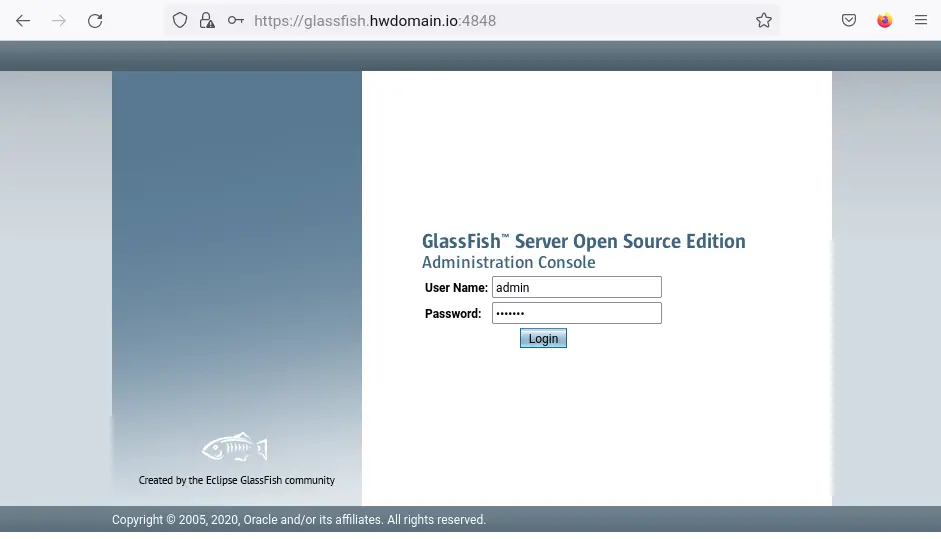Click the Password field
Screen dimensions: 941x539
pyautogui.click(x=577, y=313)
